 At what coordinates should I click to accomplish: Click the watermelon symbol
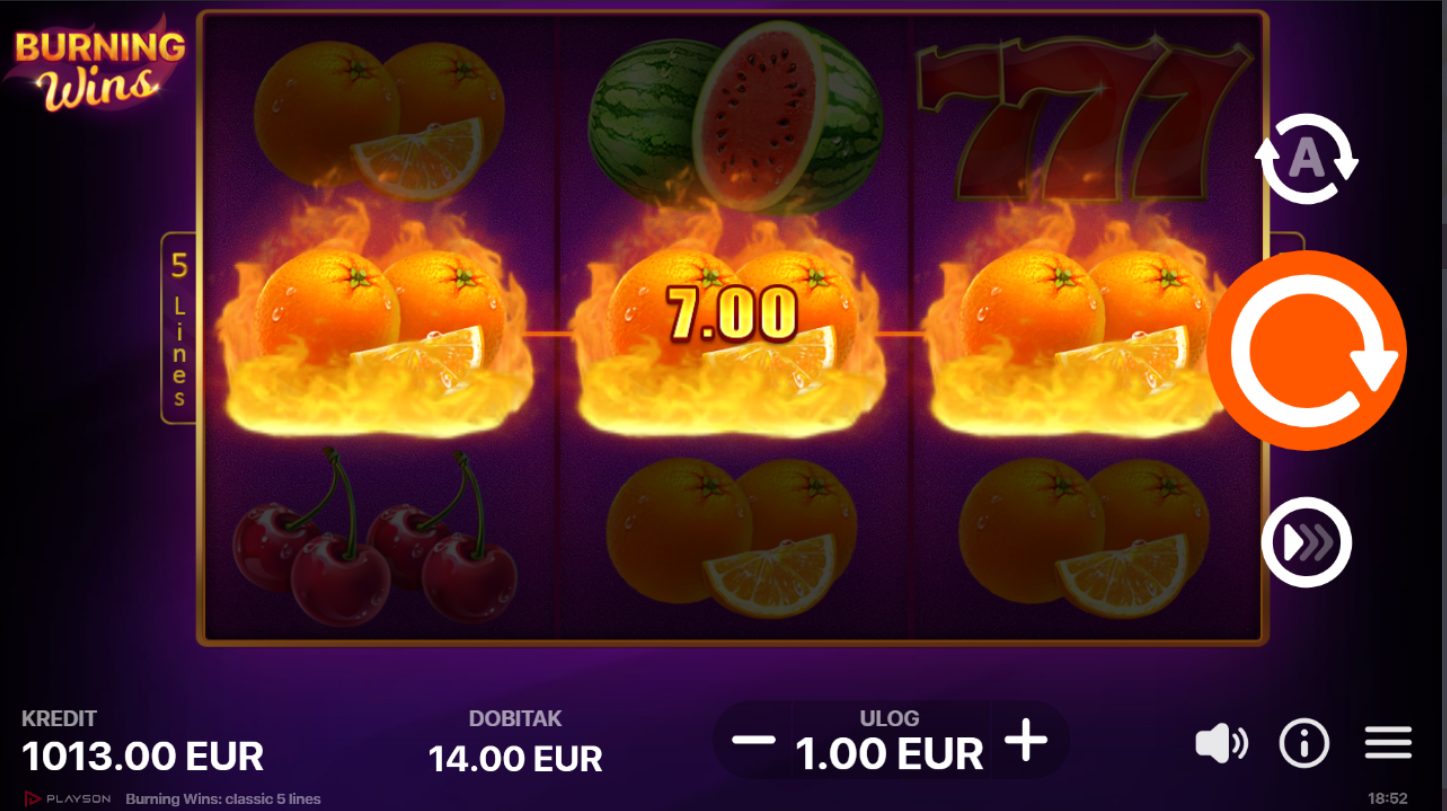pyautogui.click(x=735, y=115)
